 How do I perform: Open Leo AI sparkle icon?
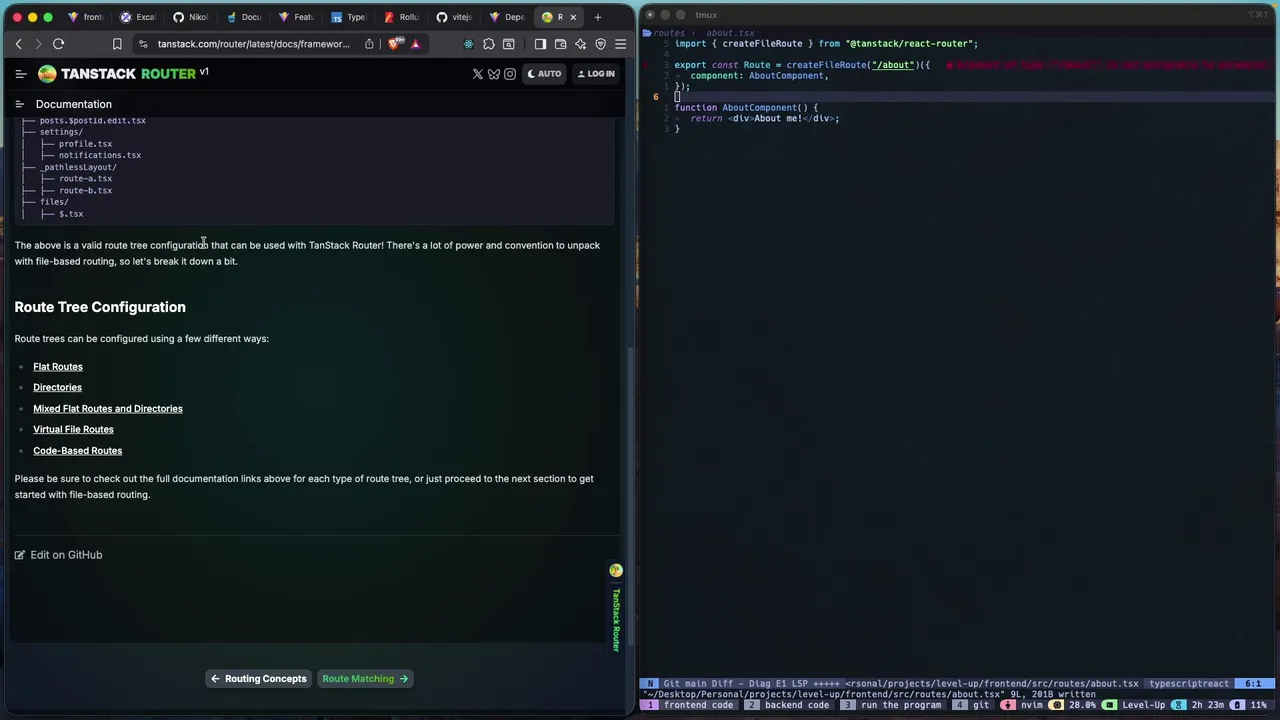[x=580, y=44]
